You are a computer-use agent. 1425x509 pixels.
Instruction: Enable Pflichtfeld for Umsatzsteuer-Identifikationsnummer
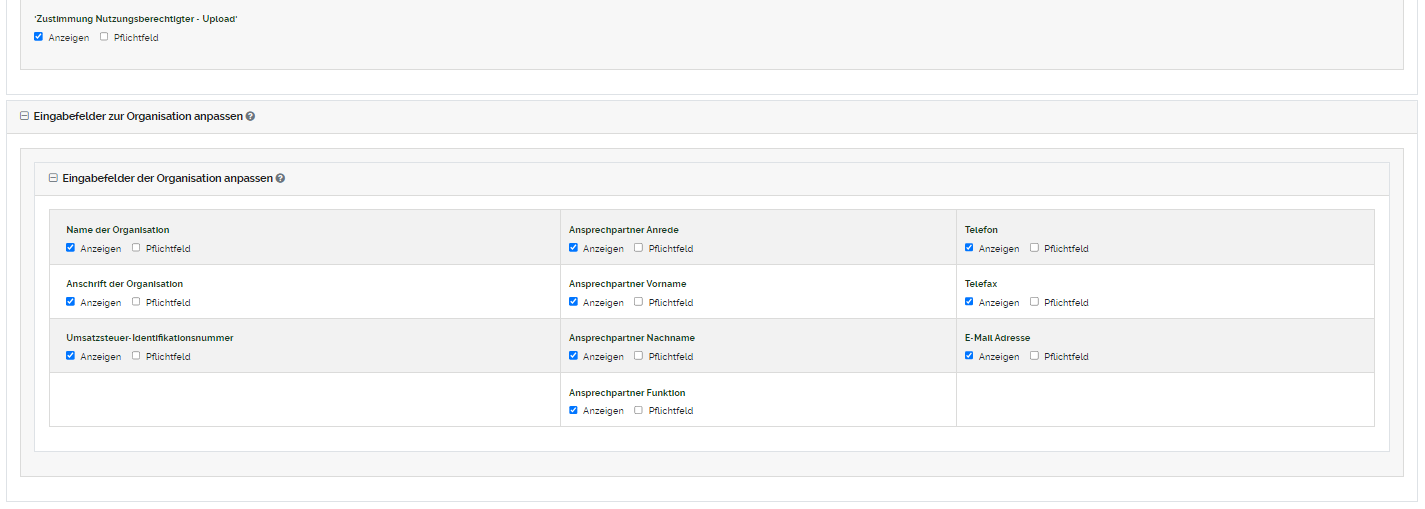pos(136,356)
